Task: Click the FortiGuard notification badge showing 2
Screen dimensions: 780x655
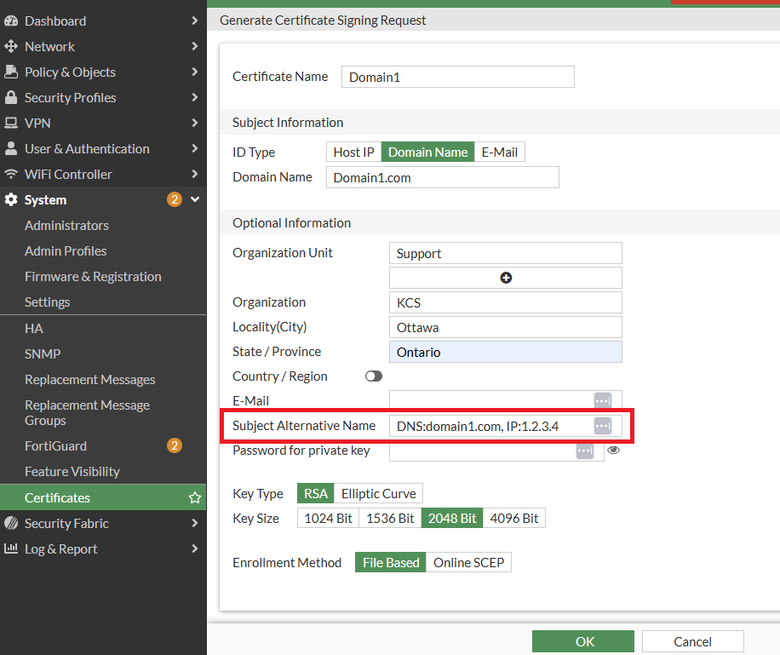Action: coord(174,446)
